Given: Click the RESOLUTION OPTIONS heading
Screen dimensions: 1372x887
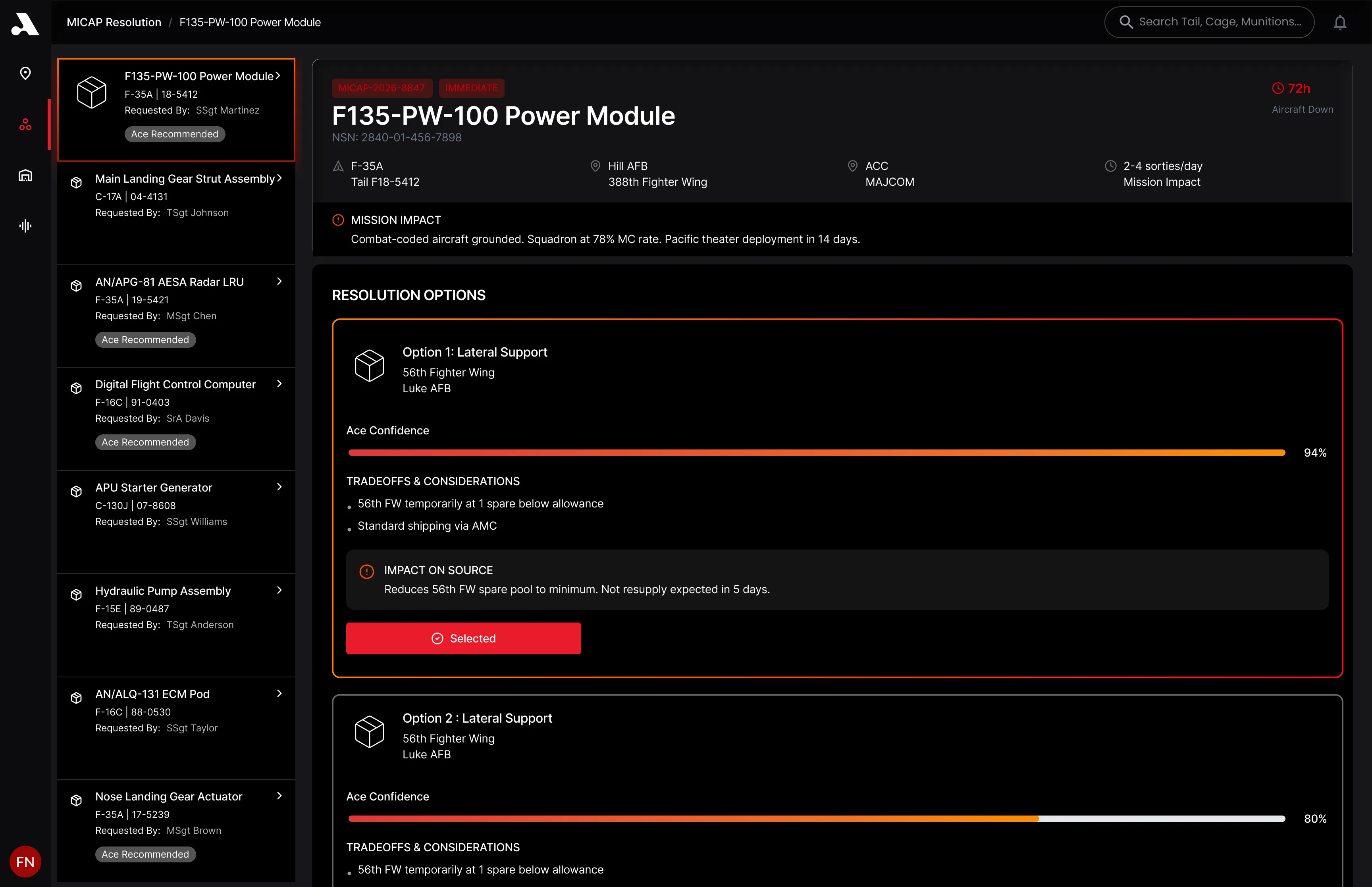Looking at the screenshot, I should click(409, 295).
